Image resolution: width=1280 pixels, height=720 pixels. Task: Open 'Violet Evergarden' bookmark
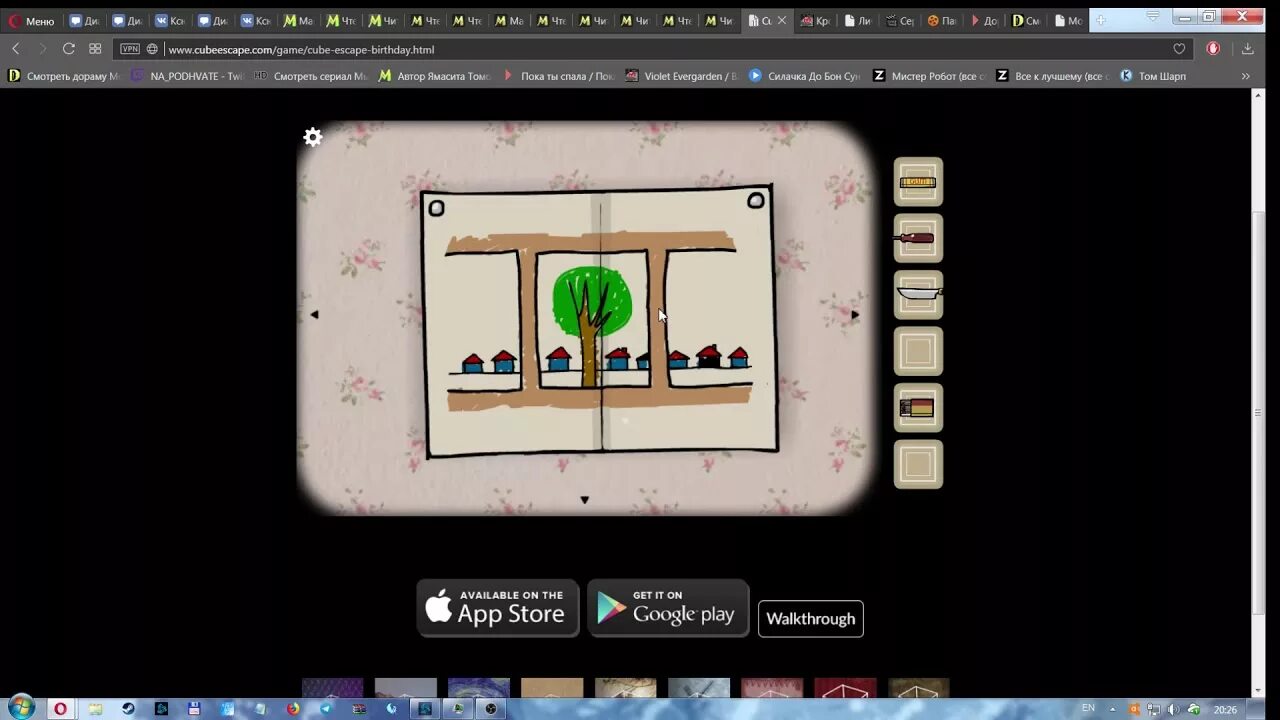click(x=682, y=76)
